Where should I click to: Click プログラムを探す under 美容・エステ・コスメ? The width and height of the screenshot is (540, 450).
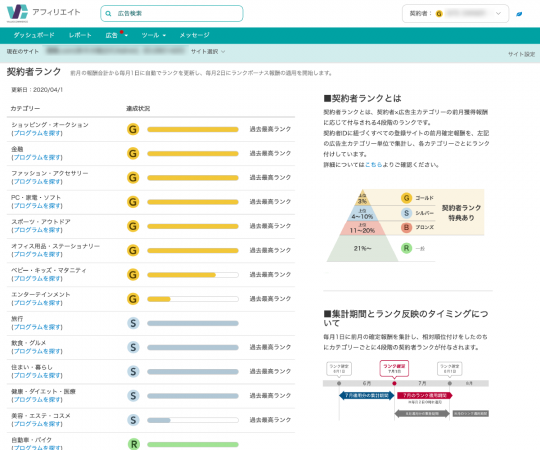click(x=37, y=424)
